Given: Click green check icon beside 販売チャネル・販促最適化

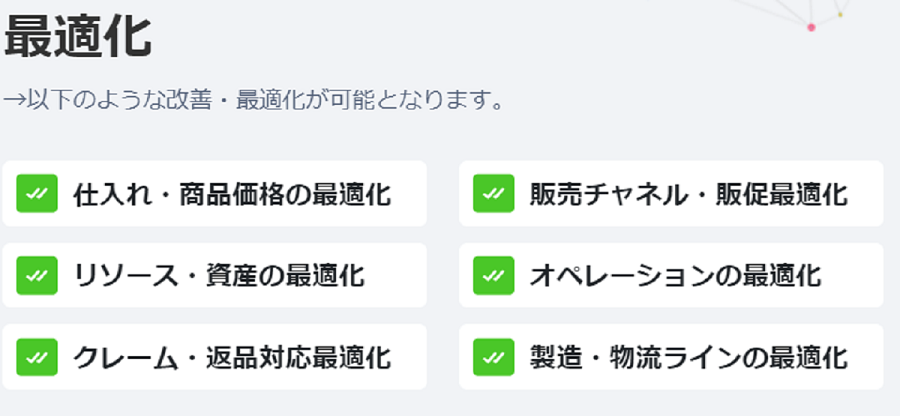Looking at the screenshot, I should [x=494, y=193].
